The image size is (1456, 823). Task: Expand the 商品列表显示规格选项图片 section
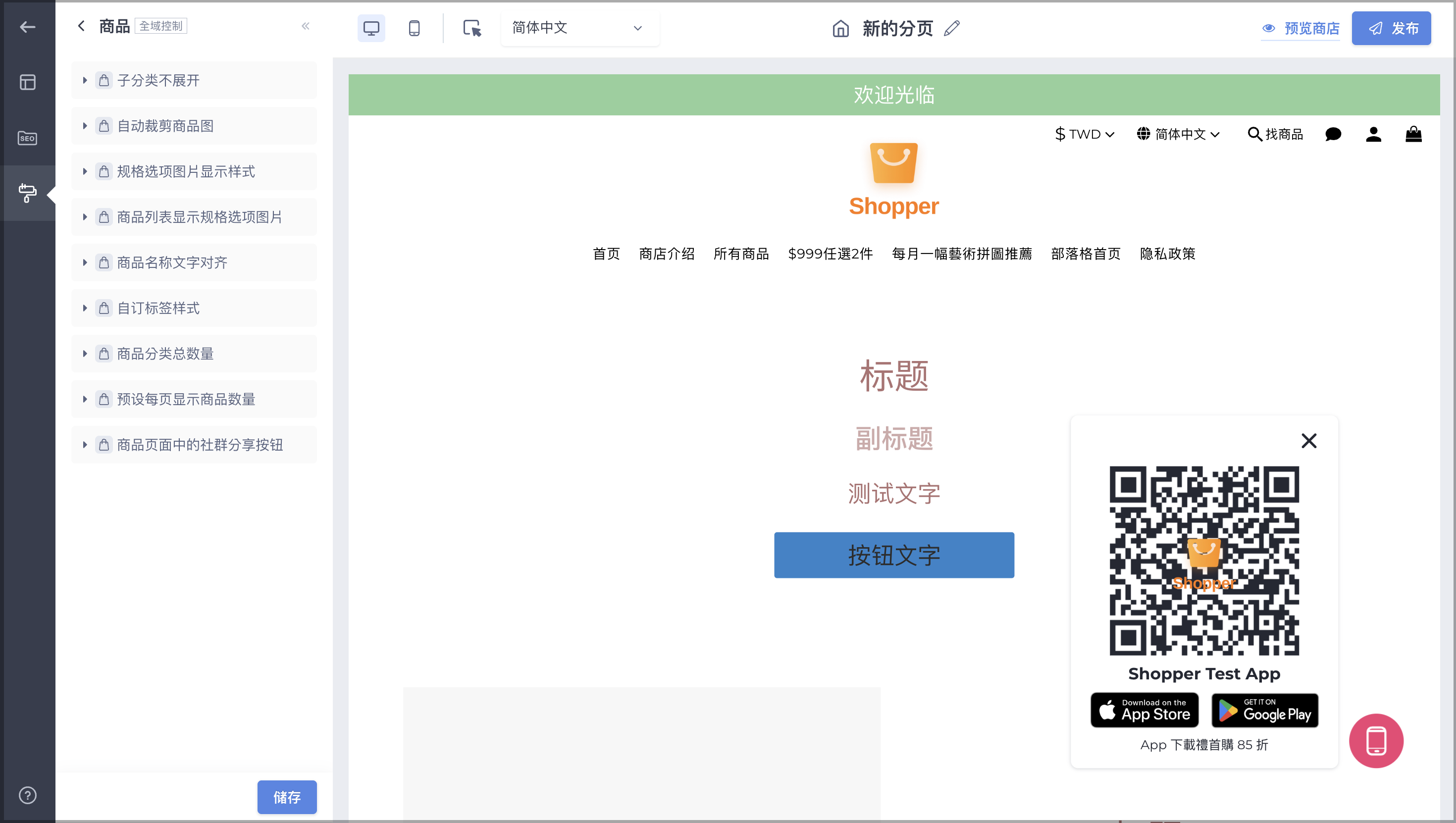[x=194, y=217]
